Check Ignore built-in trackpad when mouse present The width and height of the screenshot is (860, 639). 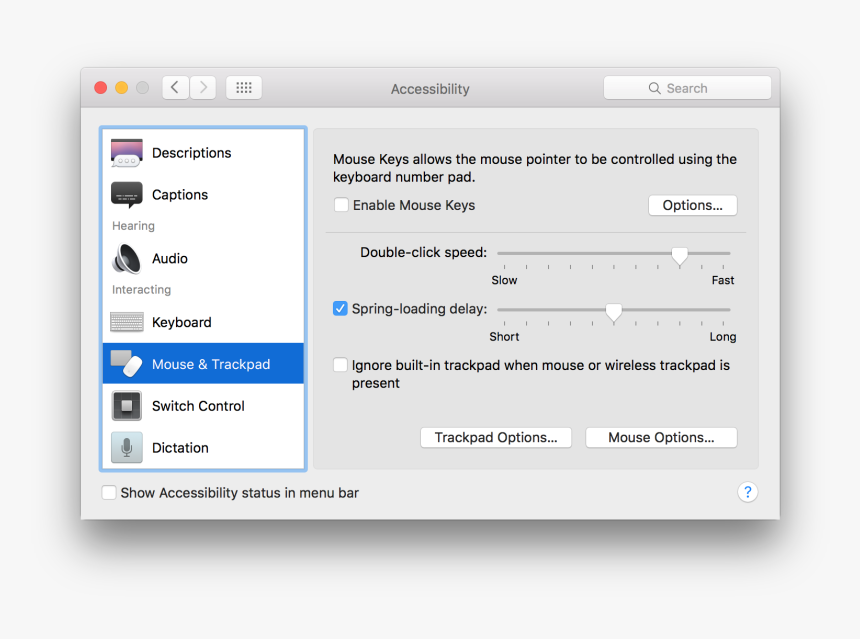coord(341,365)
